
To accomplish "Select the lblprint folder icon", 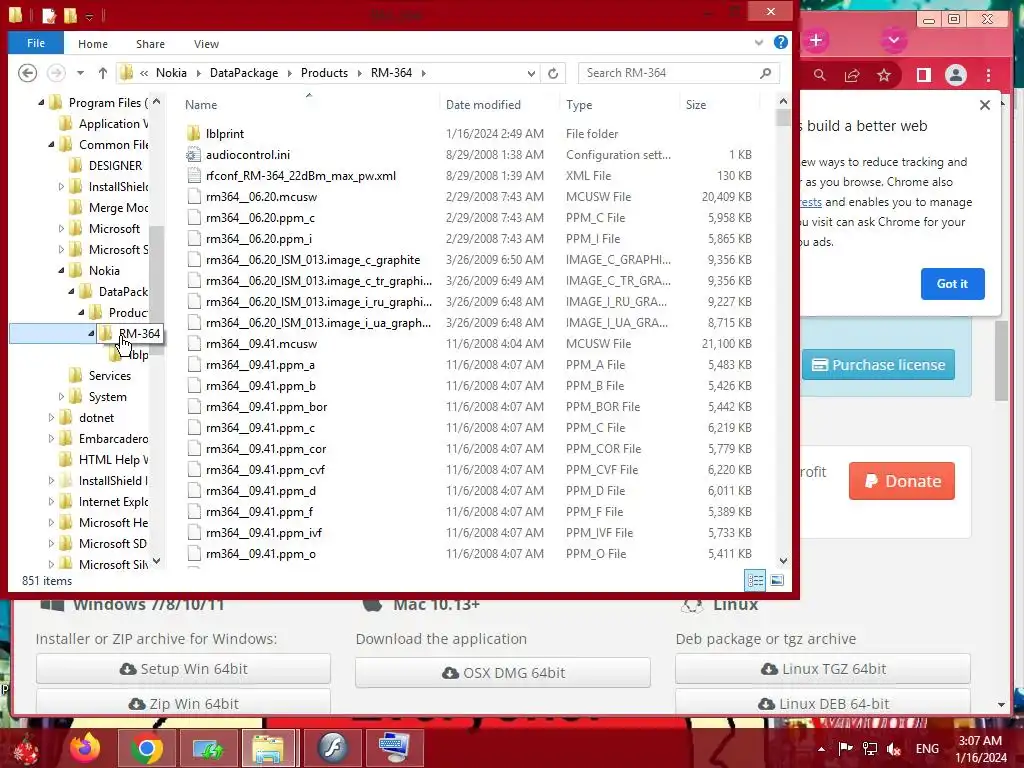I will (193, 134).
